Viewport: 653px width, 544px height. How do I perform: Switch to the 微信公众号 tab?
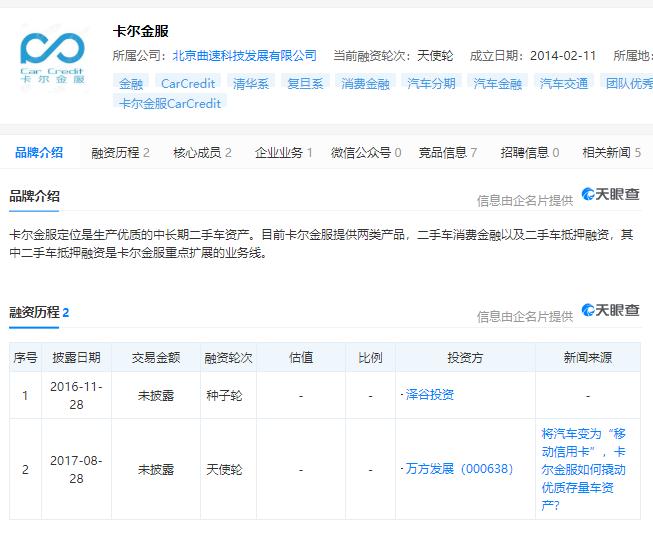[x=366, y=152]
